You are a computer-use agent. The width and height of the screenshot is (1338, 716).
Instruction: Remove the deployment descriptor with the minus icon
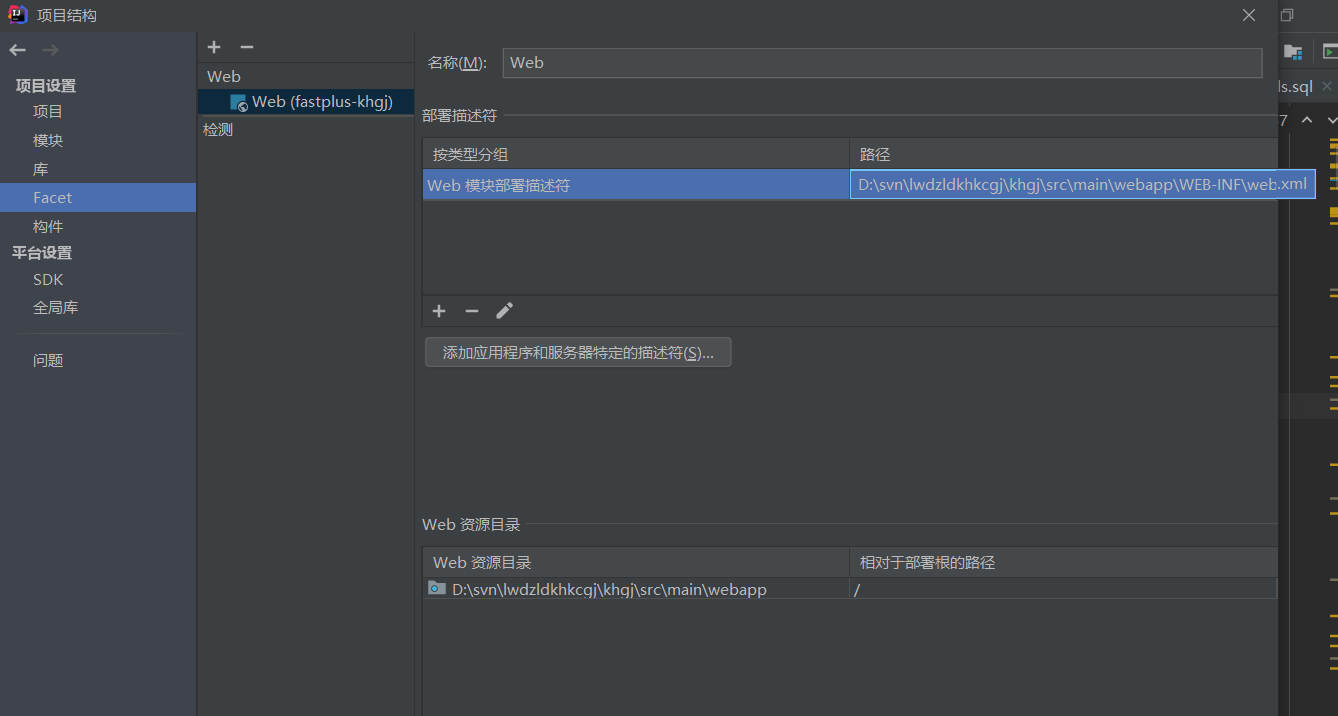[472, 311]
